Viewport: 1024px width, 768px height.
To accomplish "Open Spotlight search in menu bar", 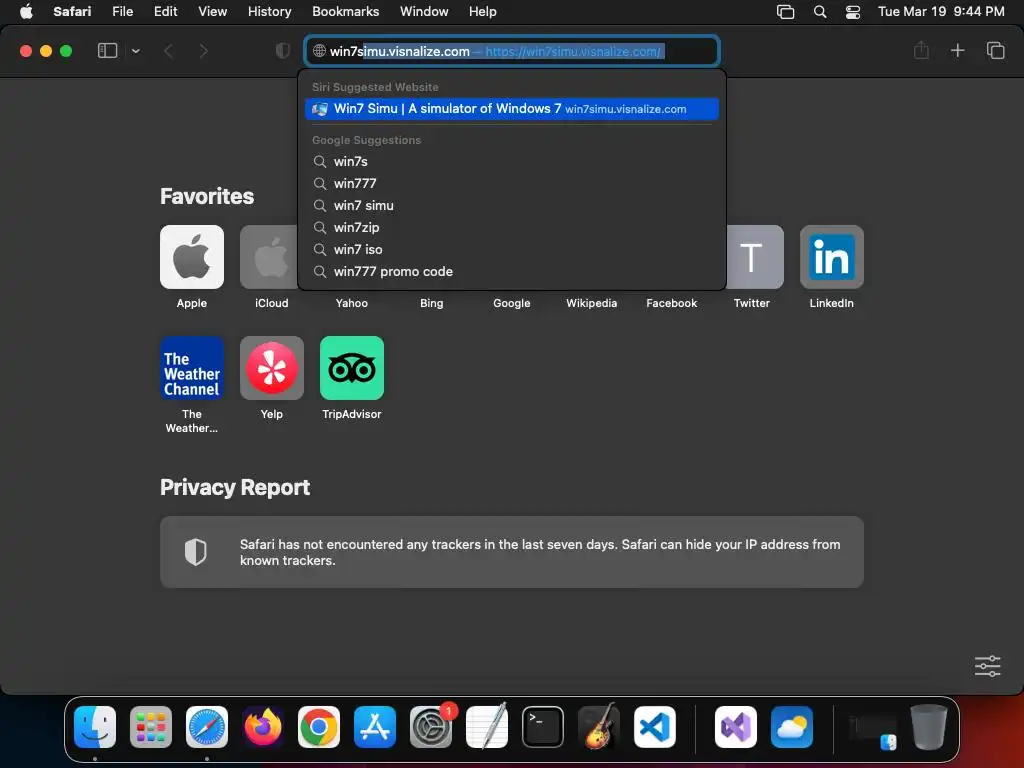I will [x=820, y=11].
